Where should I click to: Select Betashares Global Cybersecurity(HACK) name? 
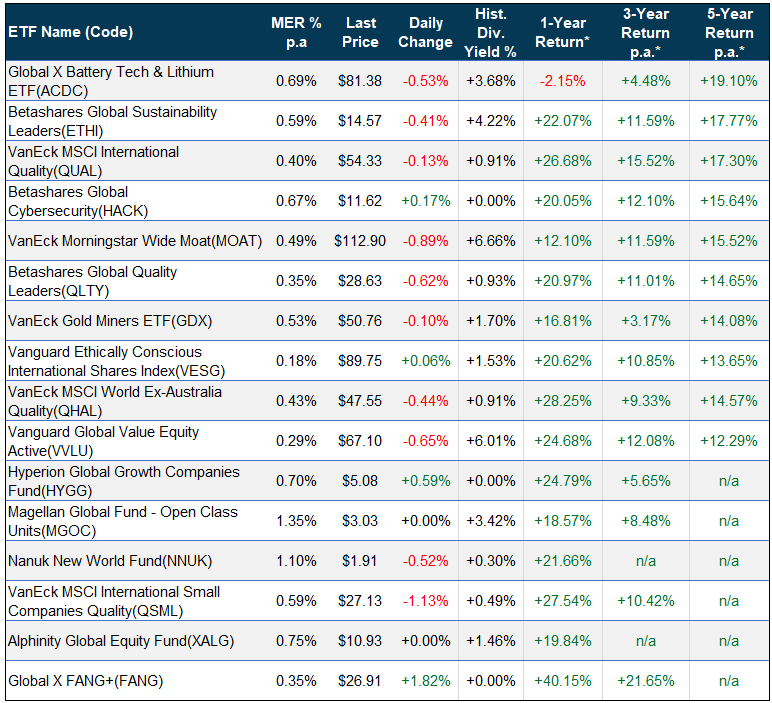point(78,201)
